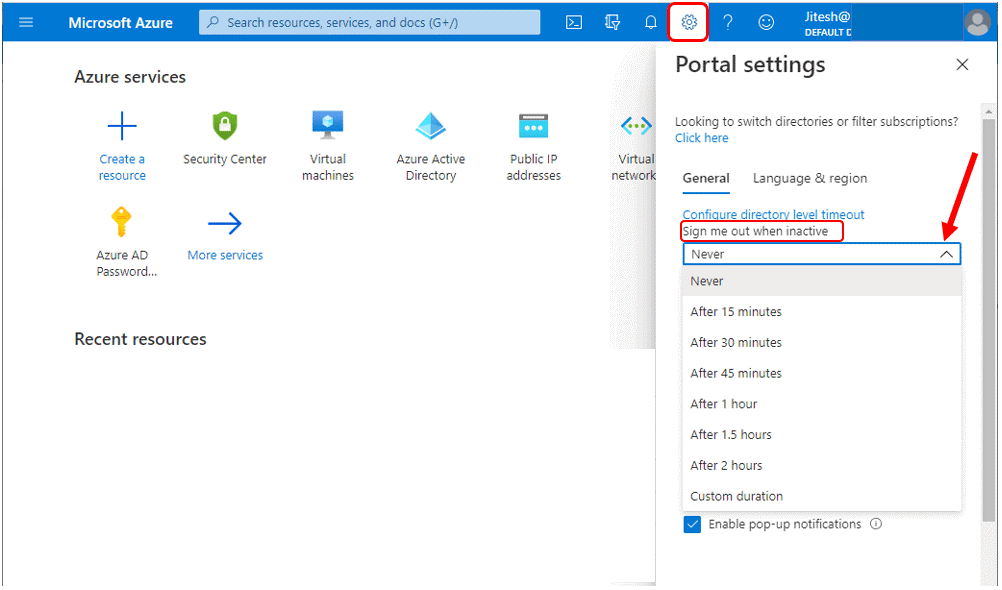Click the Recent resources heading
This screenshot has height=590, width=1002.
tap(140, 339)
